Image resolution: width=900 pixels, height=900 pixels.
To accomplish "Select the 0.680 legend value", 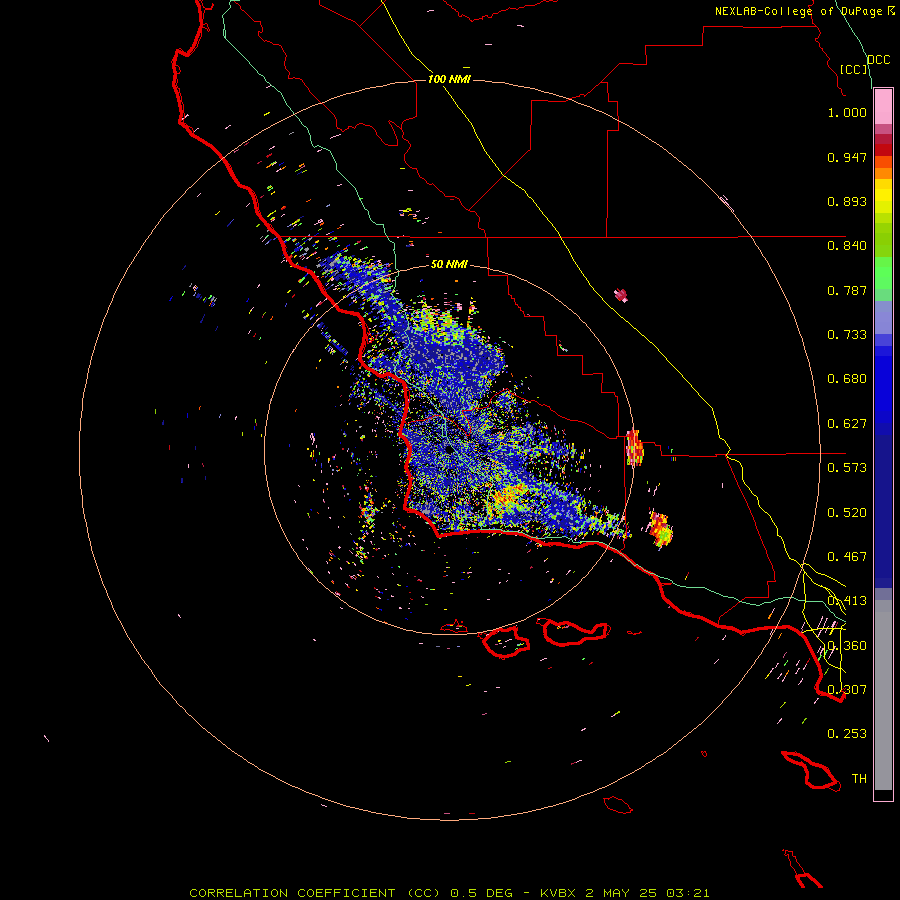I will pyautogui.click(x=847, y=379).
